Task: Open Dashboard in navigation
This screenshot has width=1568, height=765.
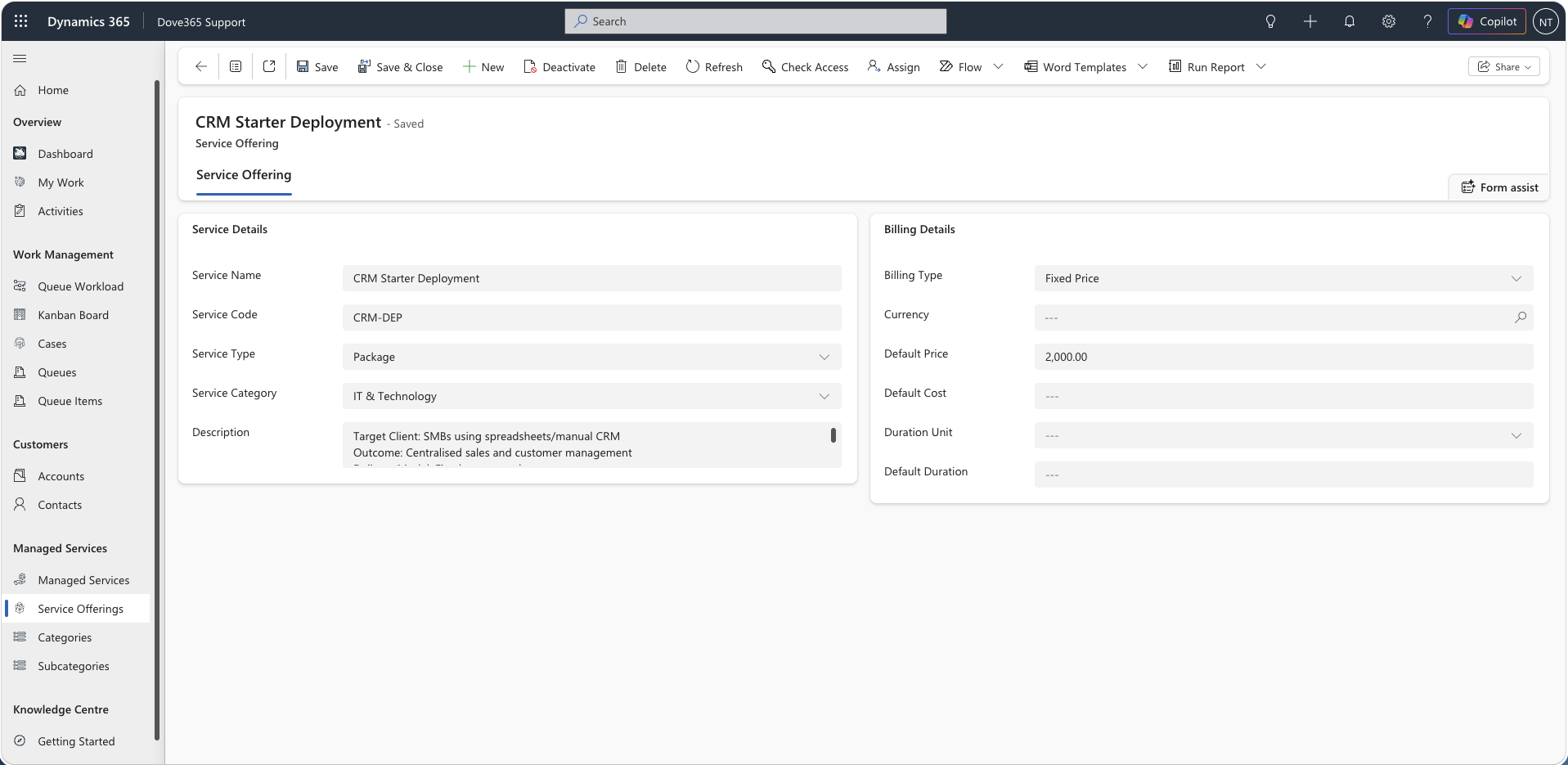Action: [x=75, y=154]
